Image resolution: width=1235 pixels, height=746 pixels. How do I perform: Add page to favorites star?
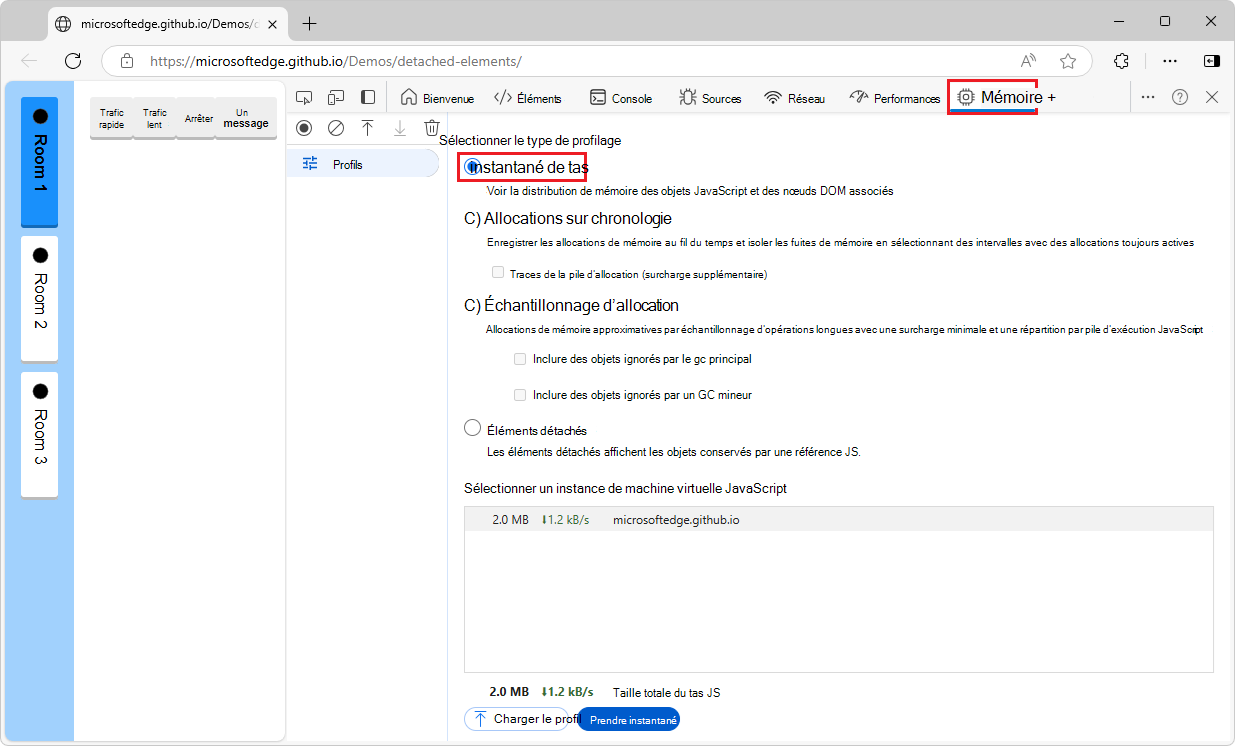[x=1068, y=61]
